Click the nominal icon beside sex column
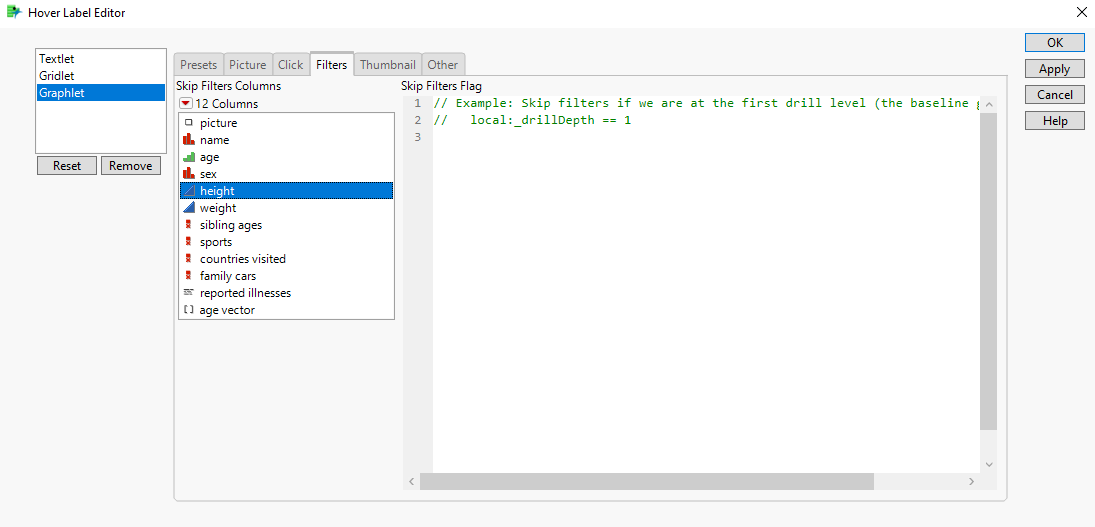 pyautogui.click(x=188, y=174)
